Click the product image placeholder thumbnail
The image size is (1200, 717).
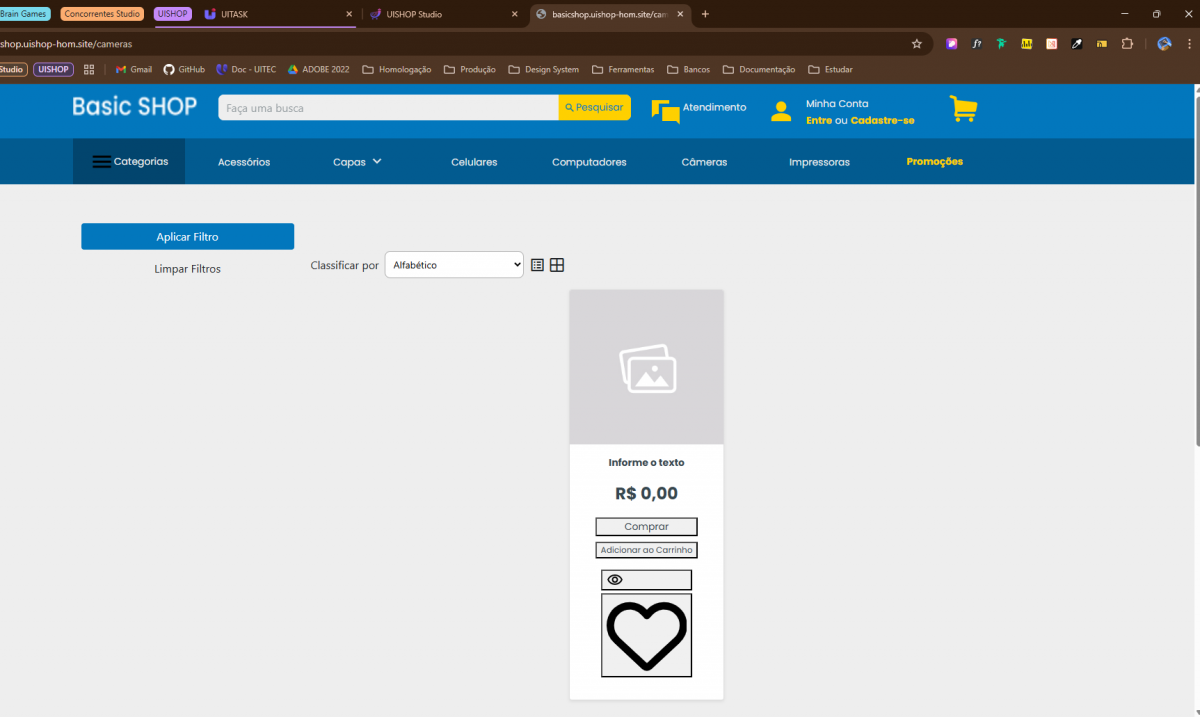click(x=646, y=367)
